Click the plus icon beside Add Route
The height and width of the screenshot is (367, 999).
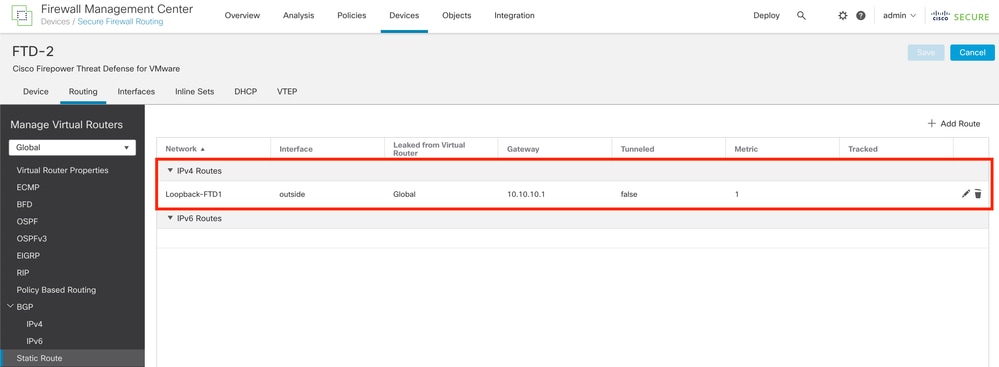931,124
